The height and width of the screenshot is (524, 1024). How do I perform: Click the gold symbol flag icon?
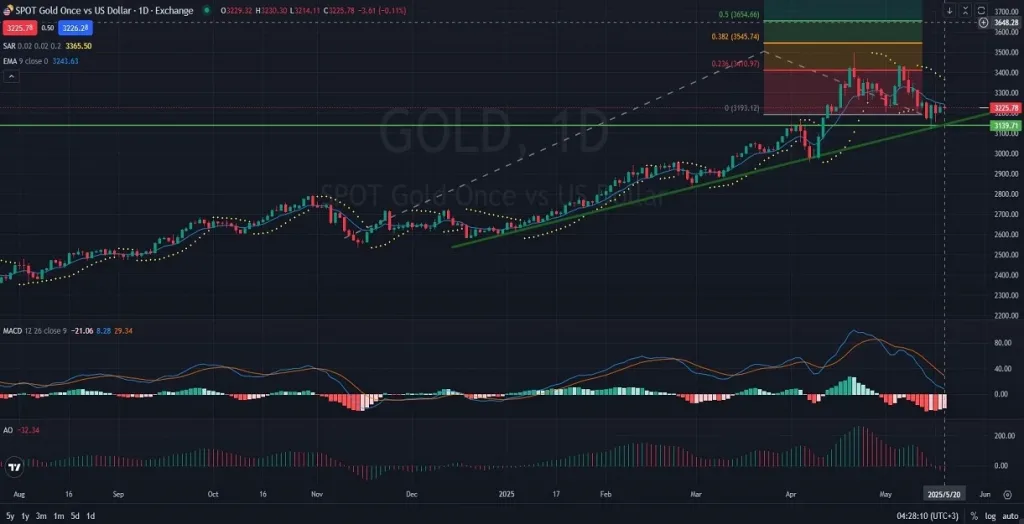(8, 11)
